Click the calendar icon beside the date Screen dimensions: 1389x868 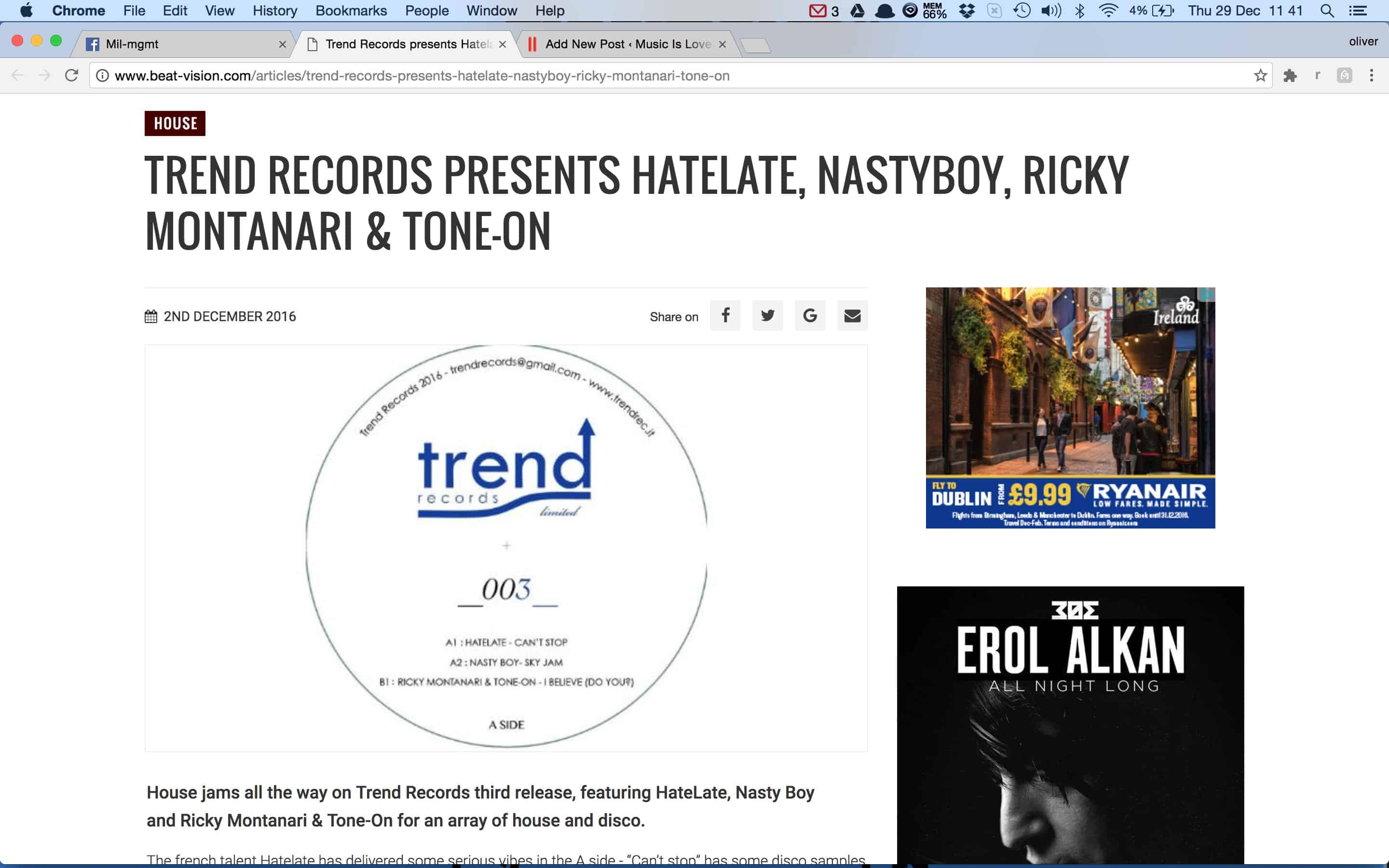151,316
